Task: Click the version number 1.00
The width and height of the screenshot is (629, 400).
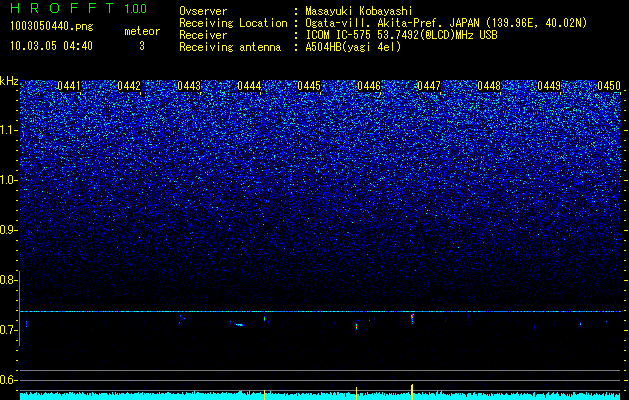Action: point(135,8)
